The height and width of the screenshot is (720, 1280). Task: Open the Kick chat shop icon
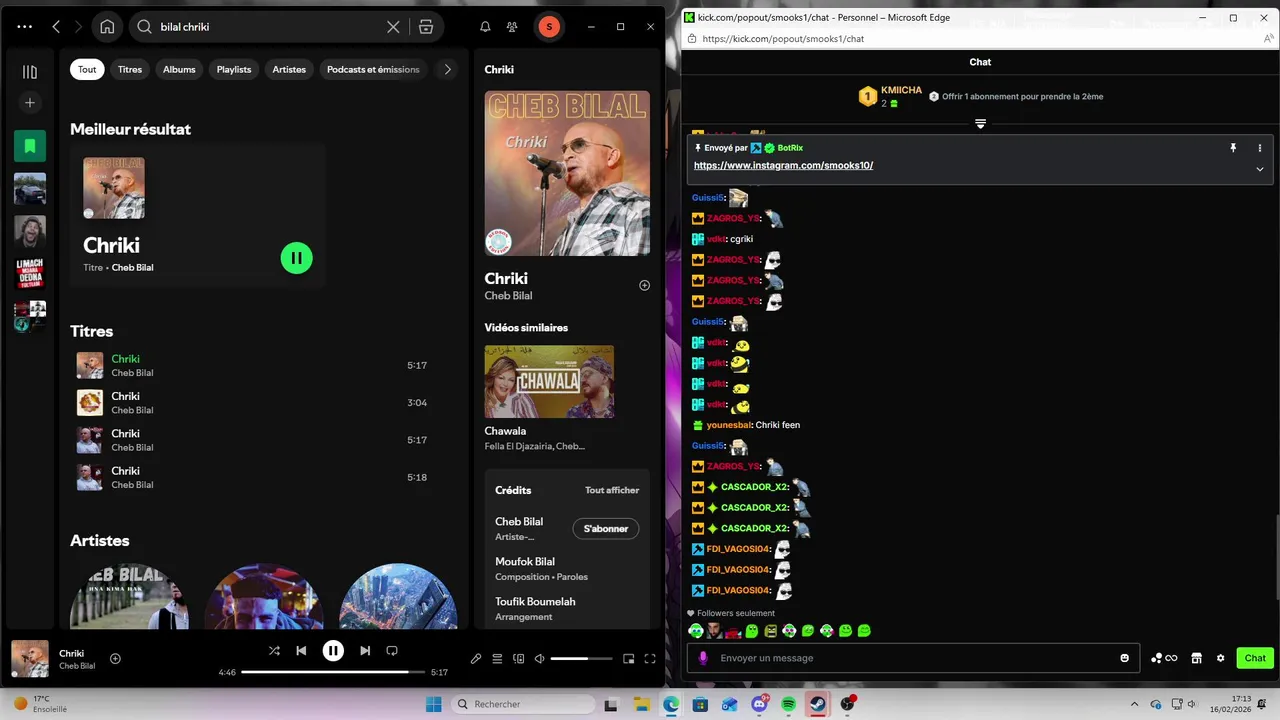(1196, 658)
